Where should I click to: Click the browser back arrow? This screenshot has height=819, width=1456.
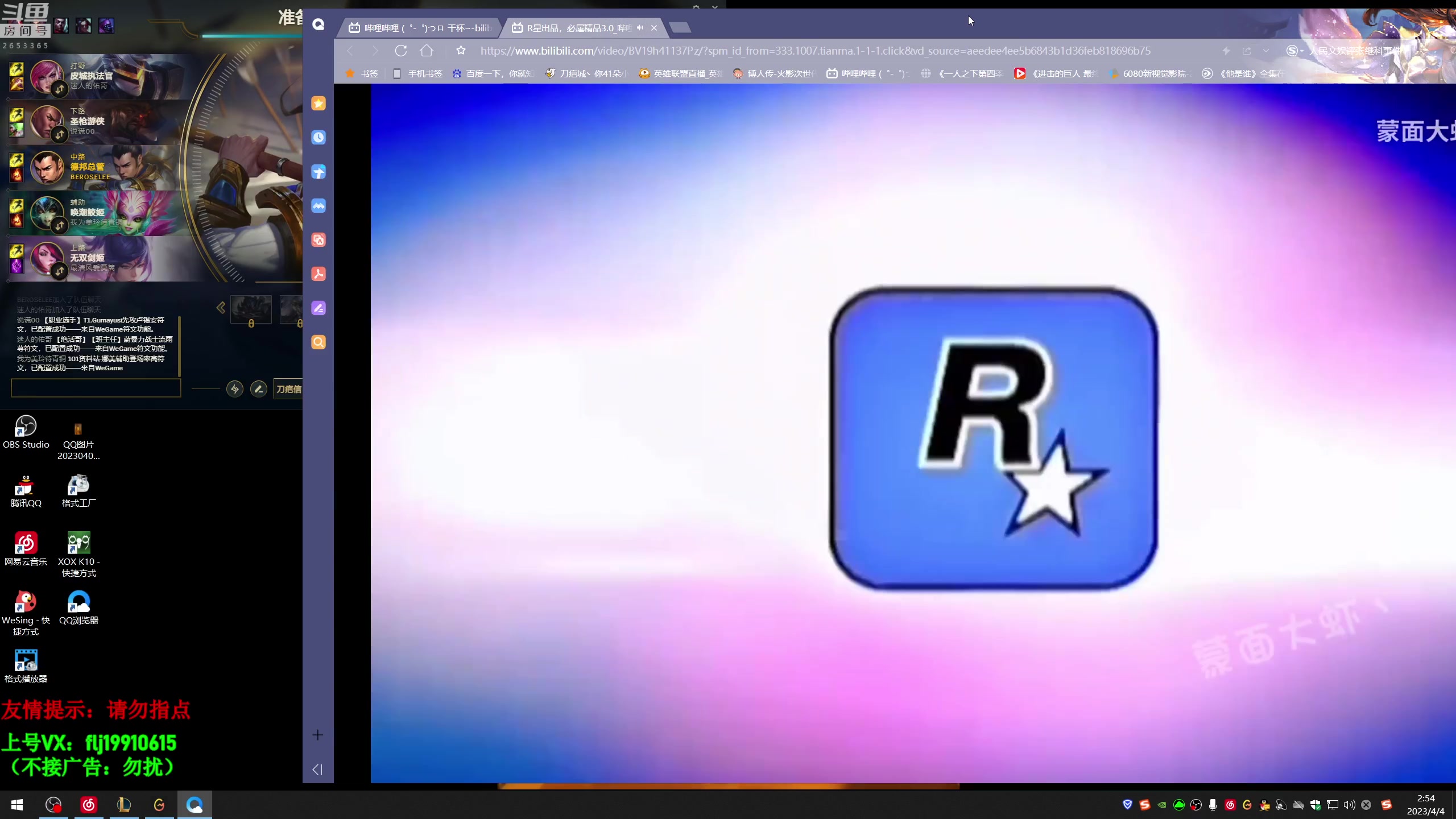(x=350, y=51)
